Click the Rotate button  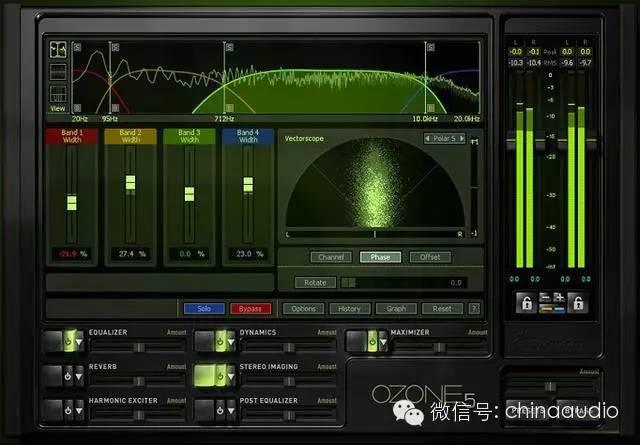316,283
